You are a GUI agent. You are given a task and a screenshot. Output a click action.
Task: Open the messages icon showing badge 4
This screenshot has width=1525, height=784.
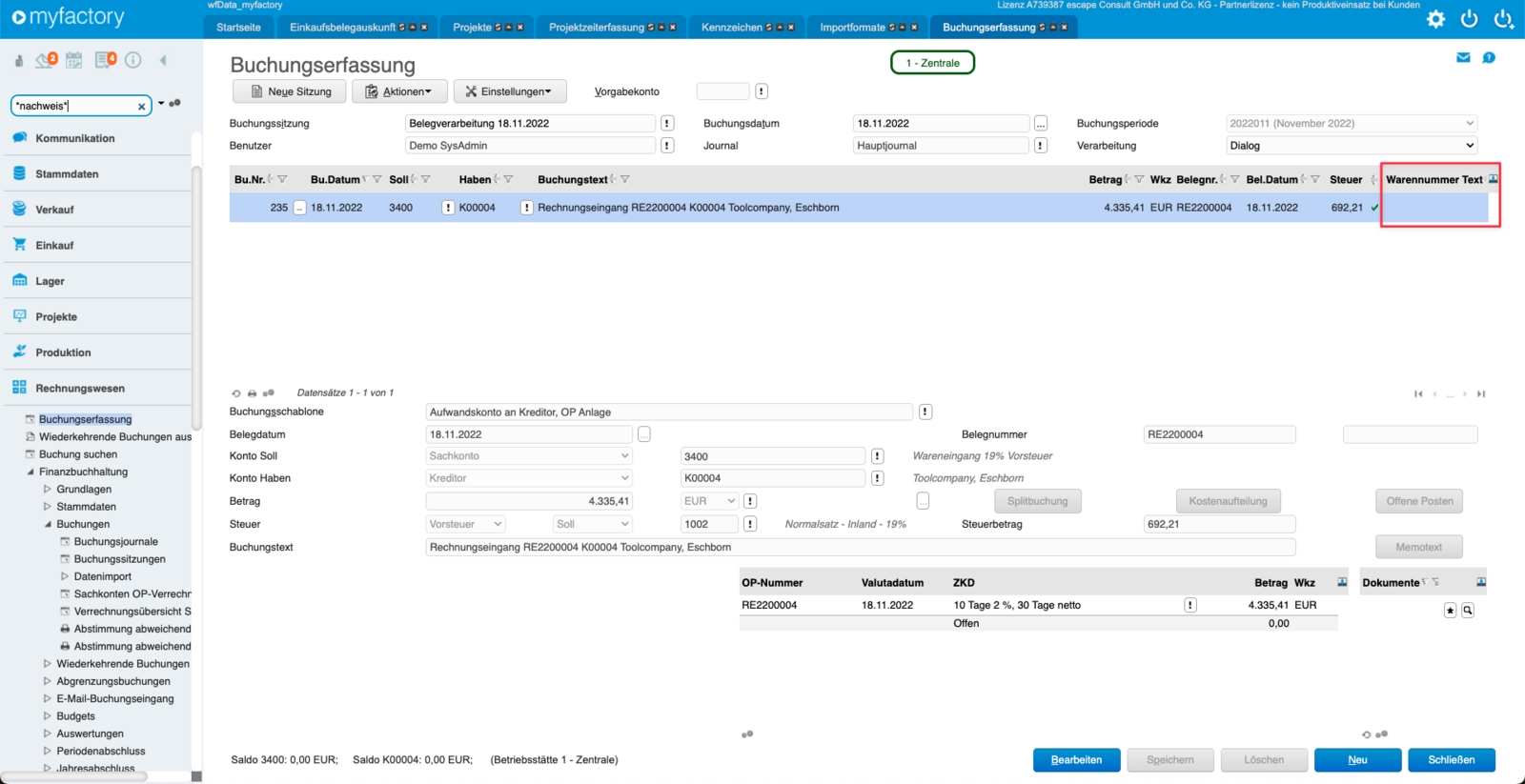(x=105, y=60)
